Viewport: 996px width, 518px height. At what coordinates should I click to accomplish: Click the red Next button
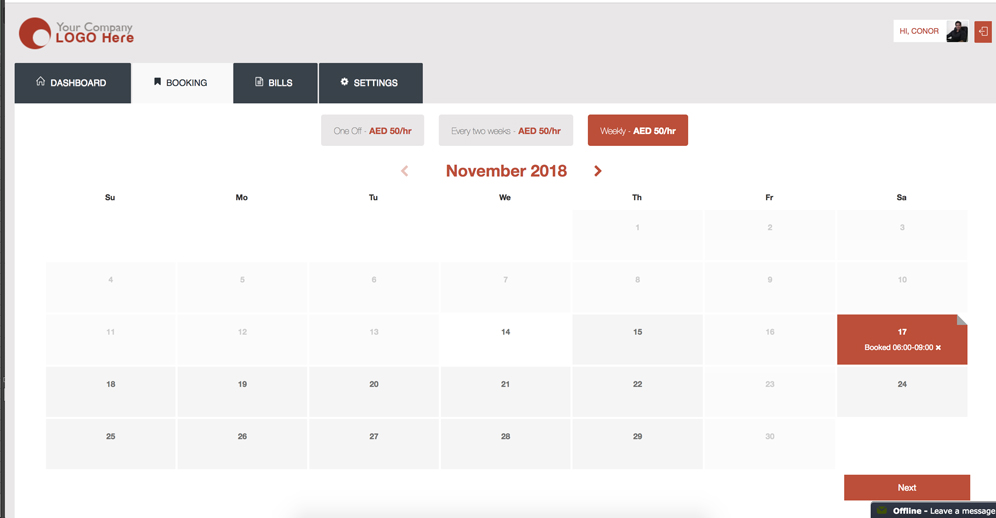(906, 487)
